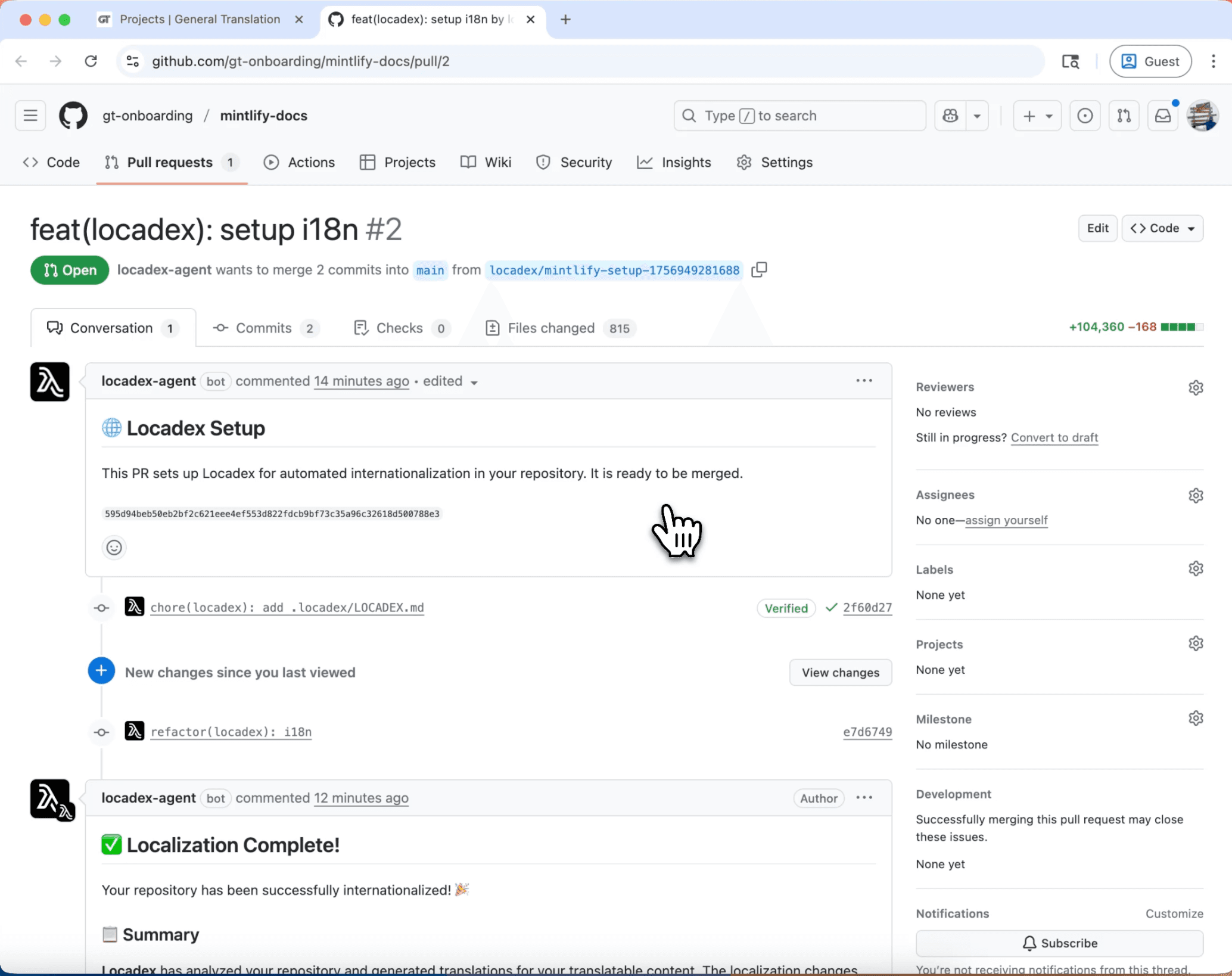Add an emoji reaction to the Locadex Setup comment
Viewport: 1232px width, 976px height.
pyautogui.click(x=114, y=547)
